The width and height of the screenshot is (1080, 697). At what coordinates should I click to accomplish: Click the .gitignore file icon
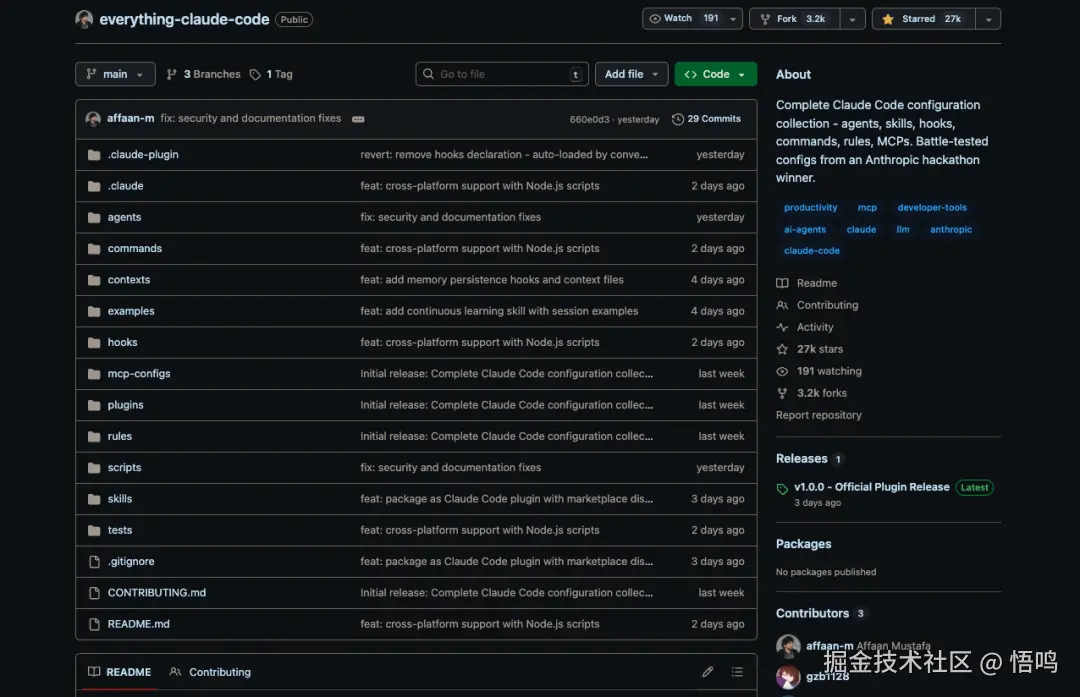(94, 562)
